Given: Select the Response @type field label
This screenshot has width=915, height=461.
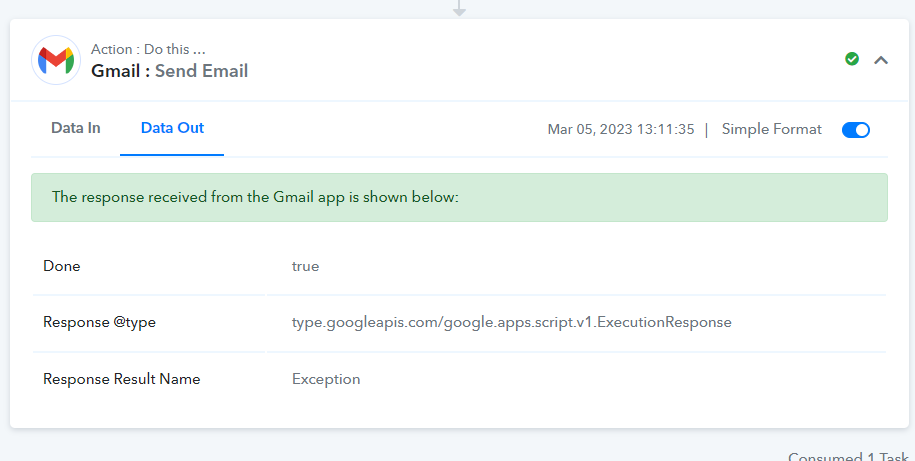Looking at the screenshot, I should click(99, 322).
